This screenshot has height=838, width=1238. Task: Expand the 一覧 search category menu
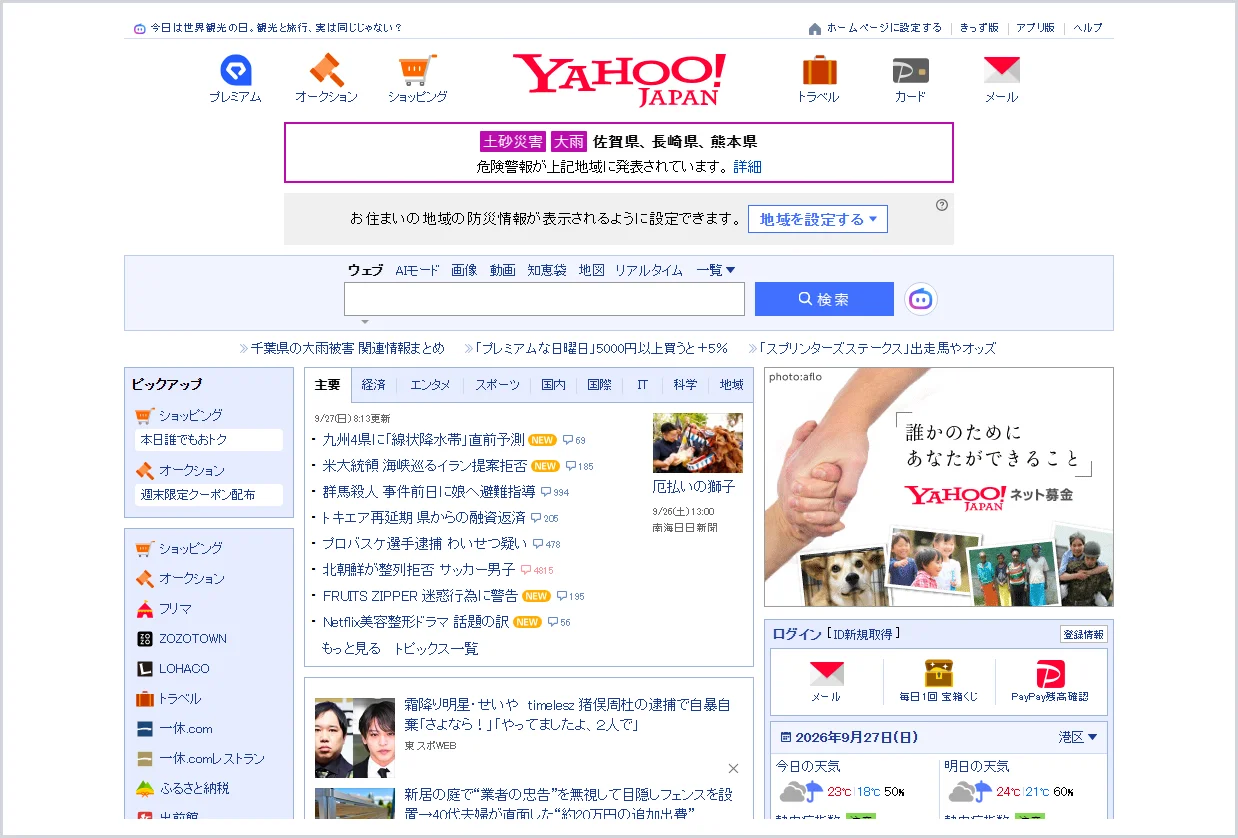pos(716,270)
